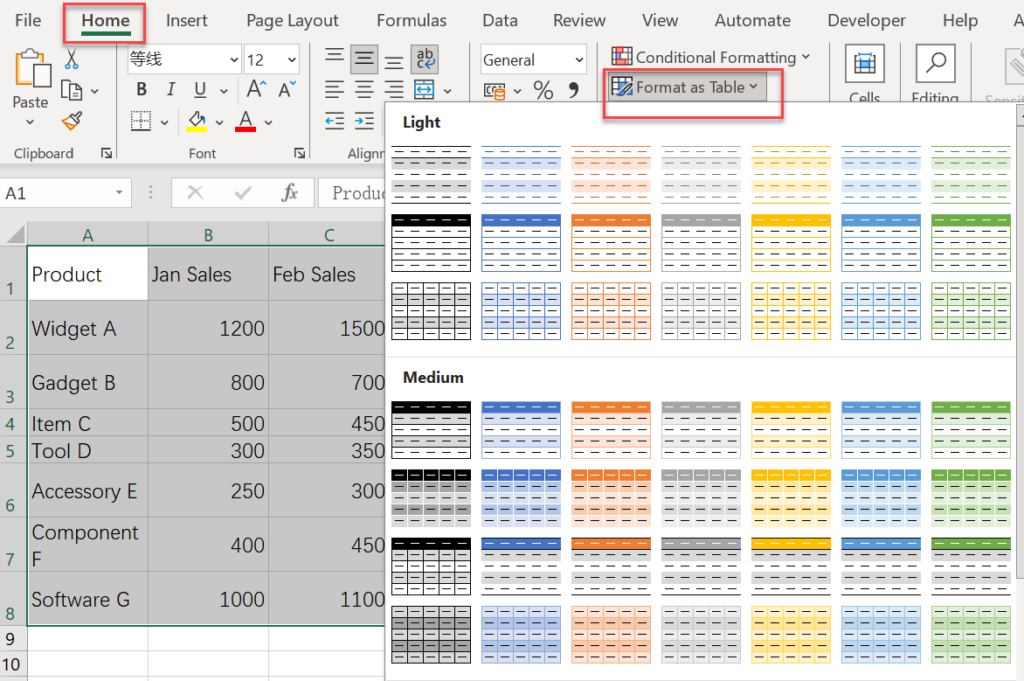Toggle italic formatting

click(x=170, y=89)
